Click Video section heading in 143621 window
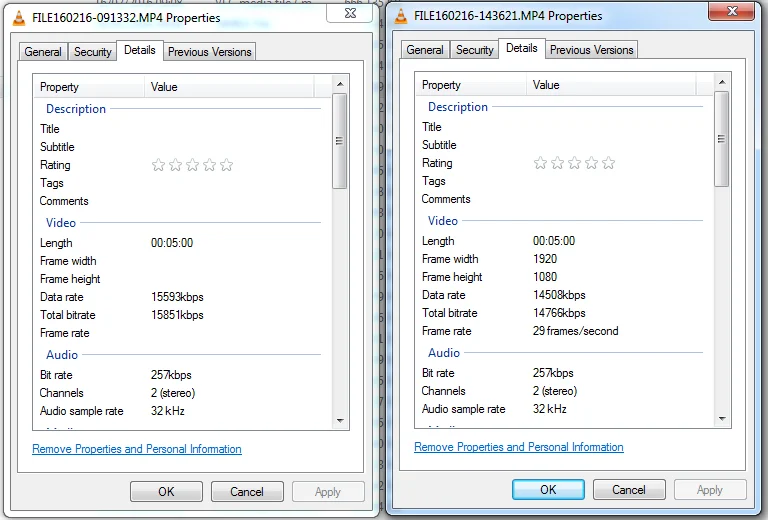Viewport: 768px width, 520px height. [x=443, y=221]
